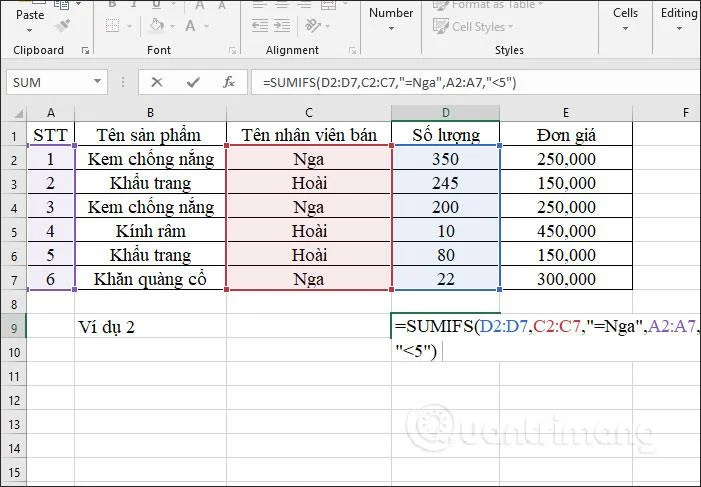This screenshot has height=487, width=701.
Task: Open the Cell Styles gallery
Action: pos(473,26)
